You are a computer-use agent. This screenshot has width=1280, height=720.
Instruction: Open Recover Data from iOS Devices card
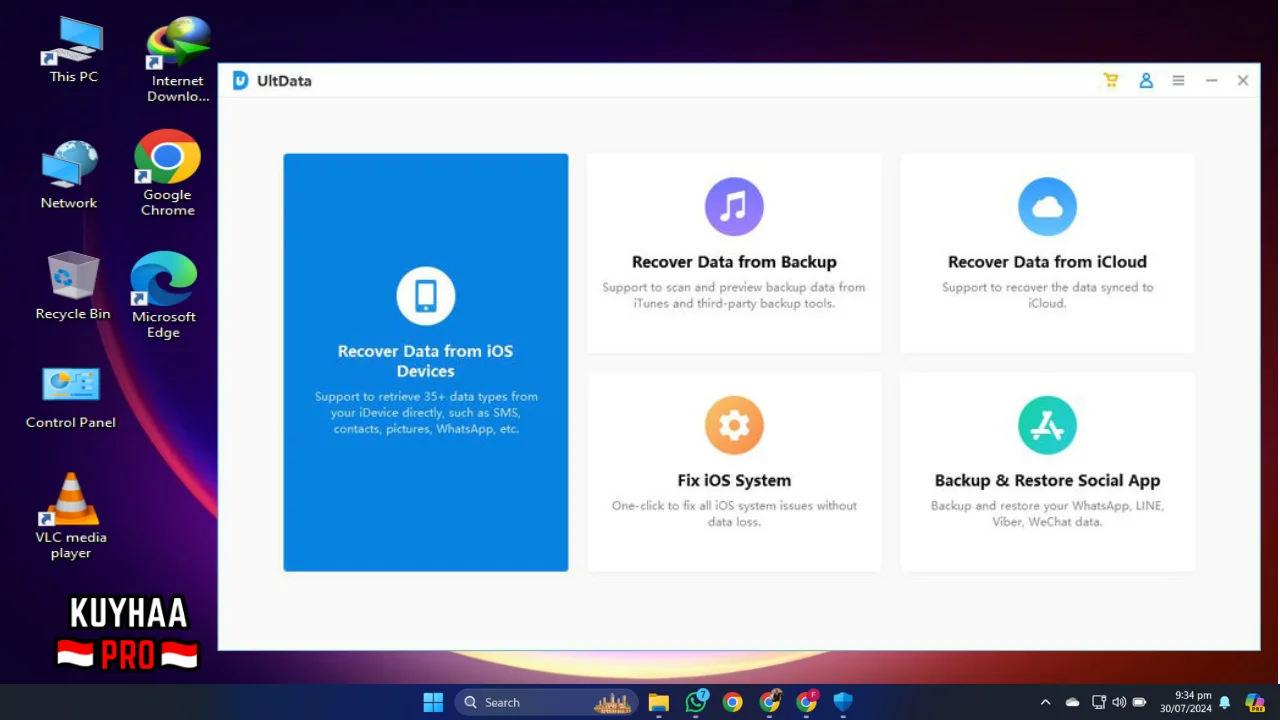[425, 362]
